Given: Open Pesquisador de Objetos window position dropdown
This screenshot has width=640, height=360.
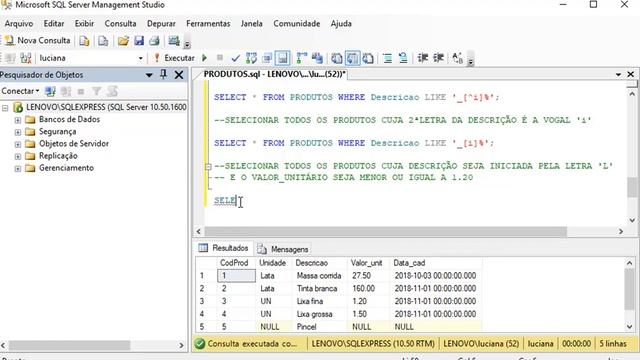Looking at the screenshot, I should click(149, 75).
